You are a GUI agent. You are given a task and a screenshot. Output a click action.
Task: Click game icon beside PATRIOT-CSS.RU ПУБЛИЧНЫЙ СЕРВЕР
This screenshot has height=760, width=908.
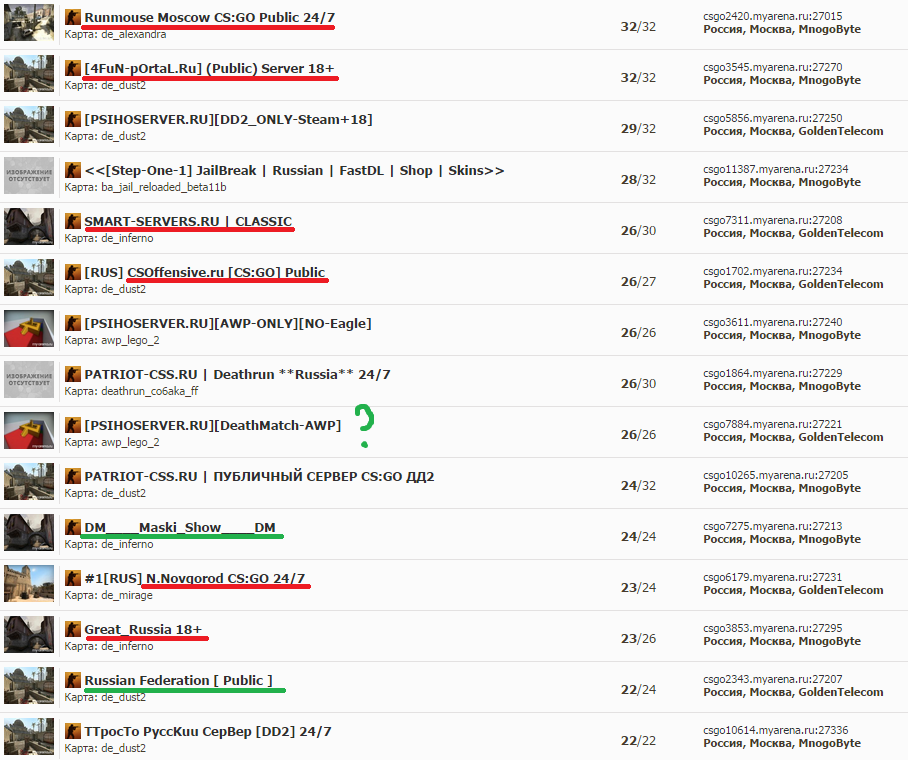(x=73, y=476)
